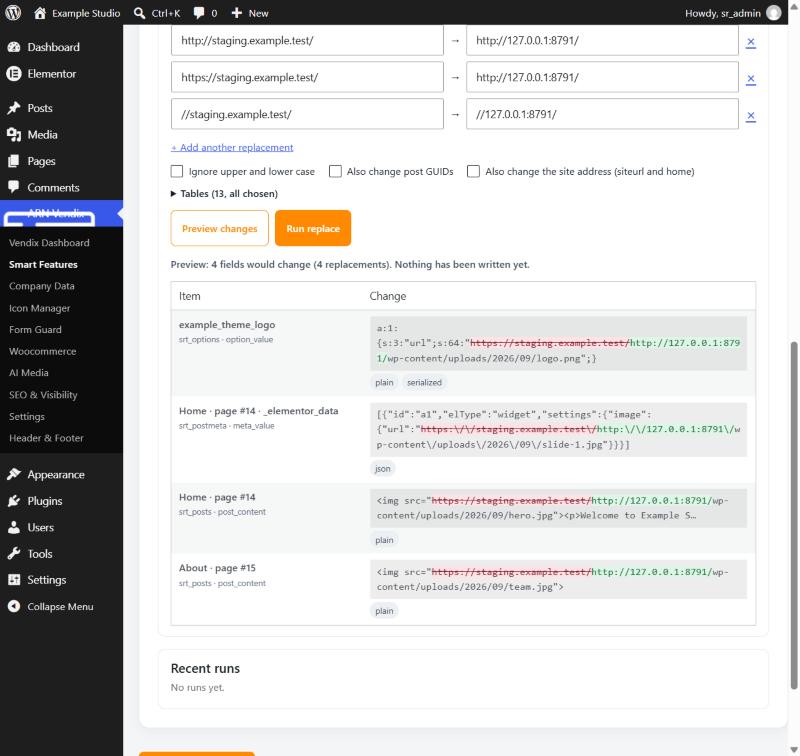The height and width of the screenshot is (756, 800).
Task: Click the json tag under _elementor_data
Action: (x=383, y=468)
